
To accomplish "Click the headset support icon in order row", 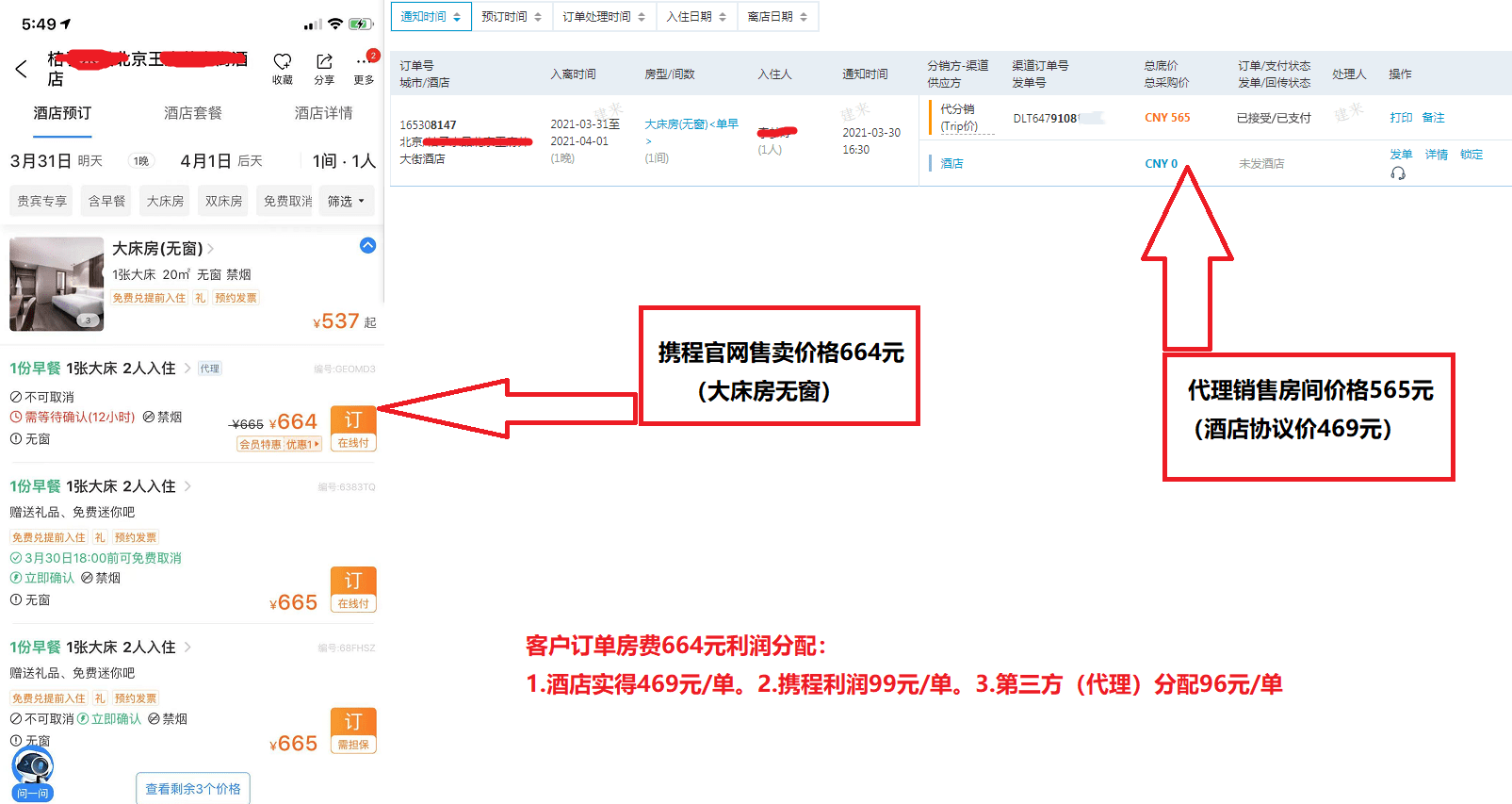I will click(1398, 173).
